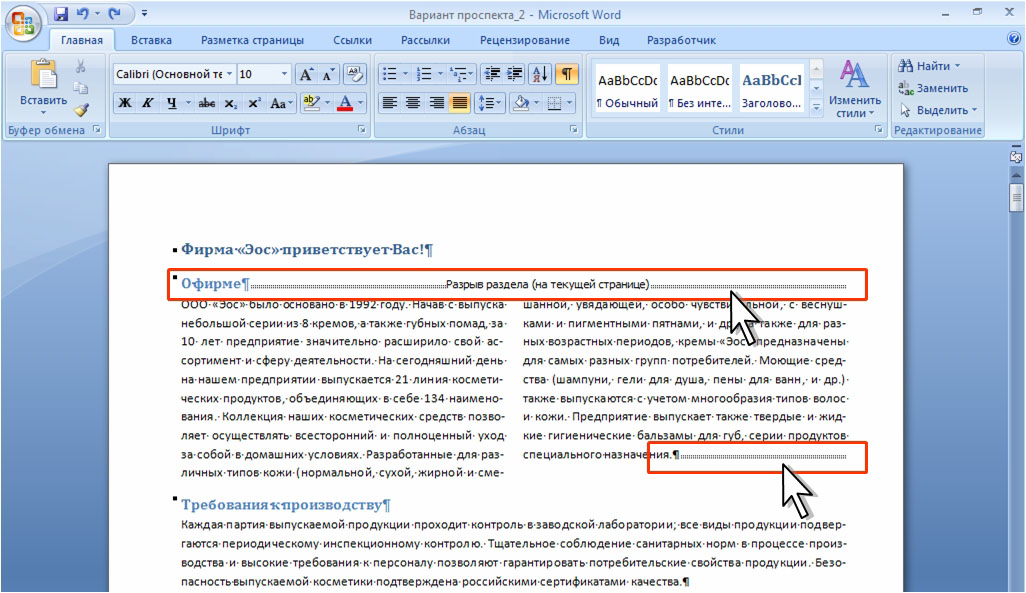Replace text using Заменить
This screenshot has width=1026, height=593.
point(933,88)
